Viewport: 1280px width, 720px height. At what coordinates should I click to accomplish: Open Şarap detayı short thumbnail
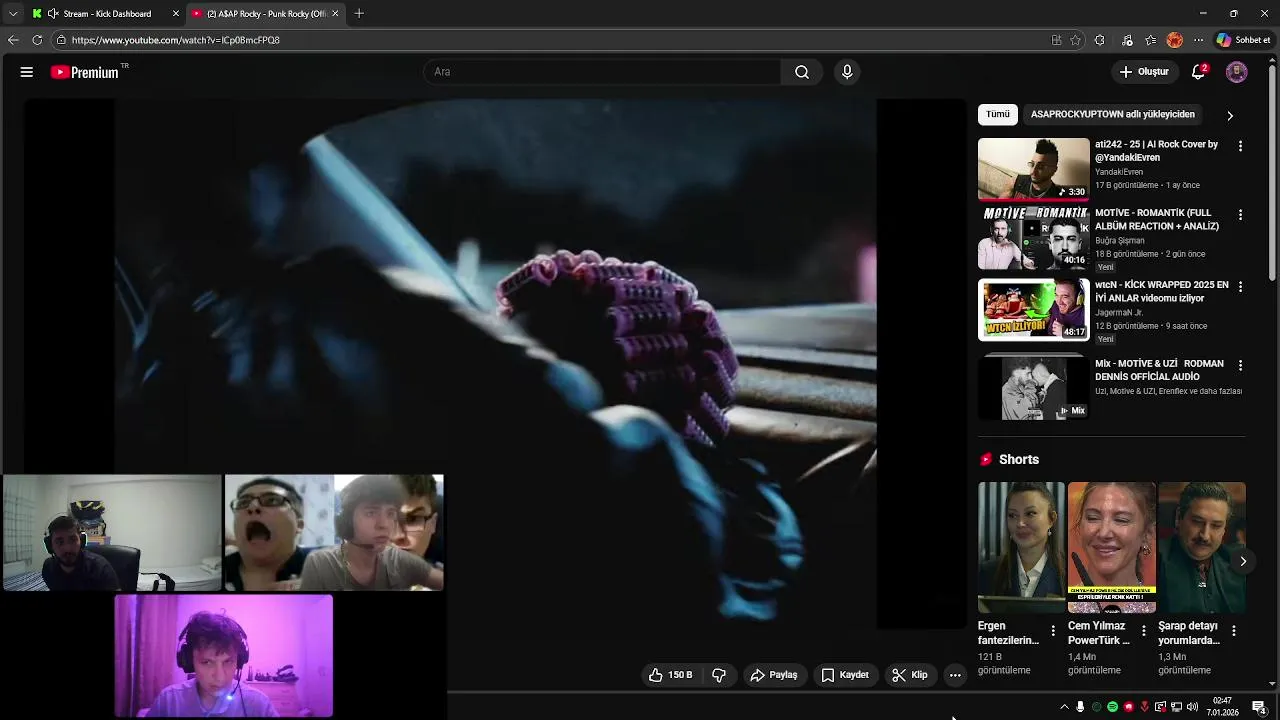1202,548
